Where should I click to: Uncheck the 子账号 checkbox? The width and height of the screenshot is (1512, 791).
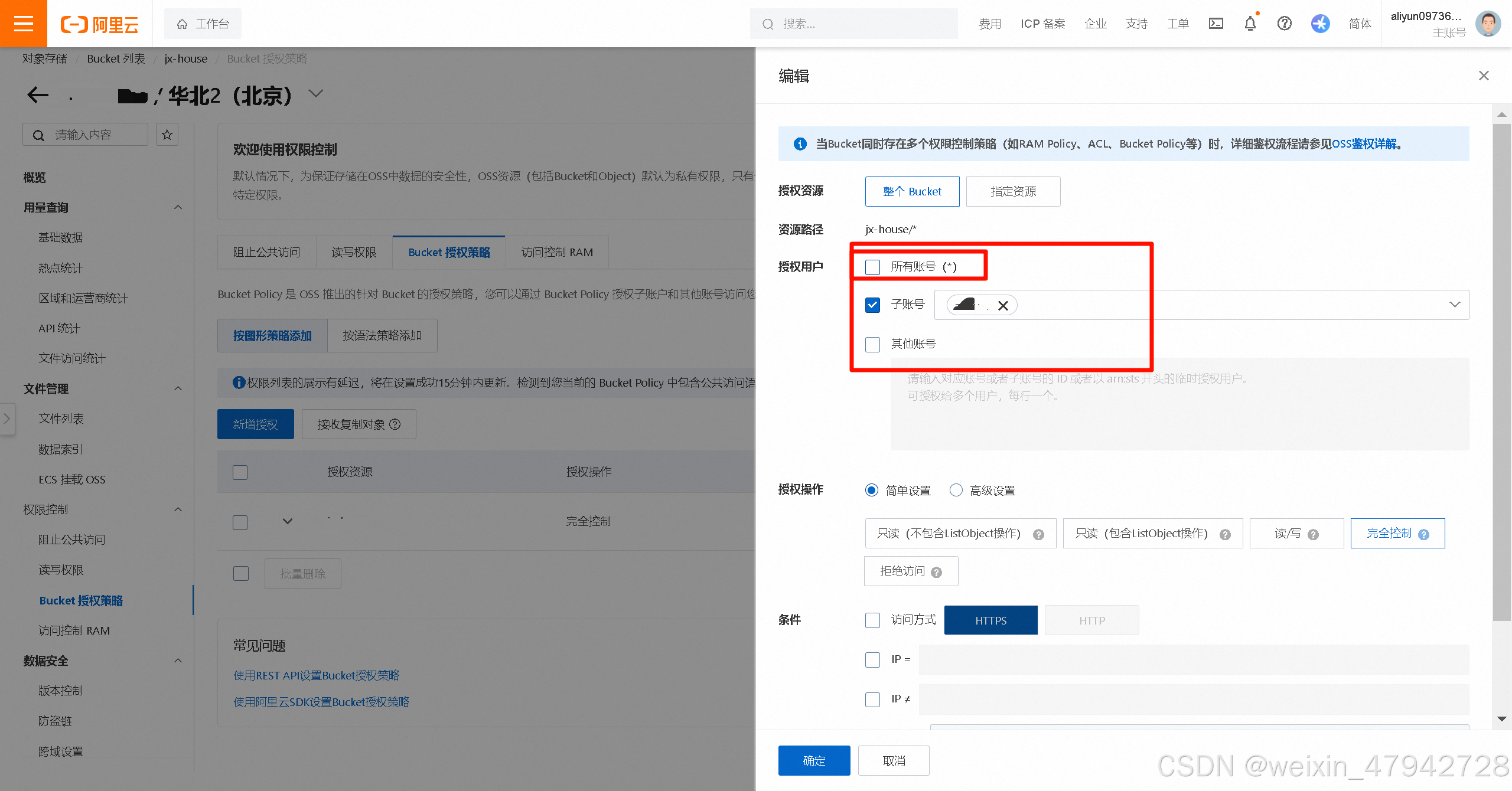click(872, 305)
